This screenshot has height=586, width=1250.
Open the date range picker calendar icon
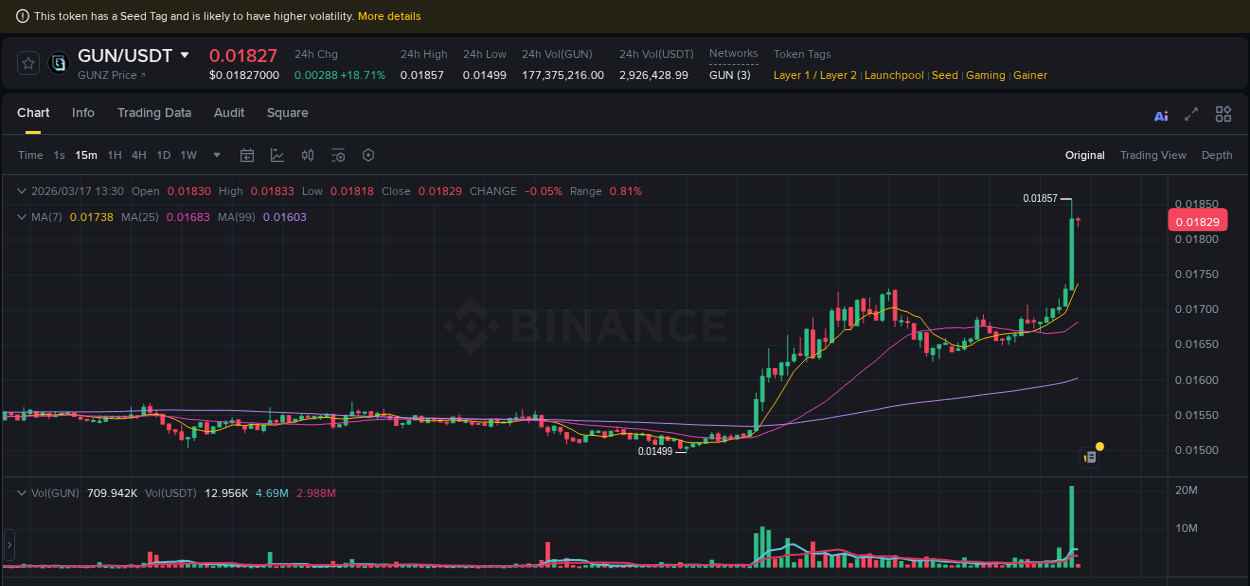click(247, 155)
